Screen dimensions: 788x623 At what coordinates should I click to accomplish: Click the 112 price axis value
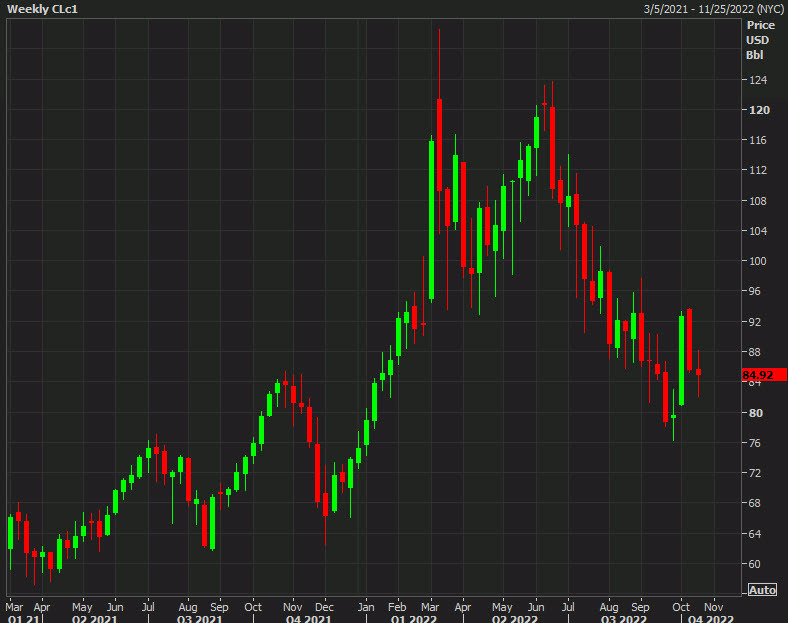click(758, 170)
